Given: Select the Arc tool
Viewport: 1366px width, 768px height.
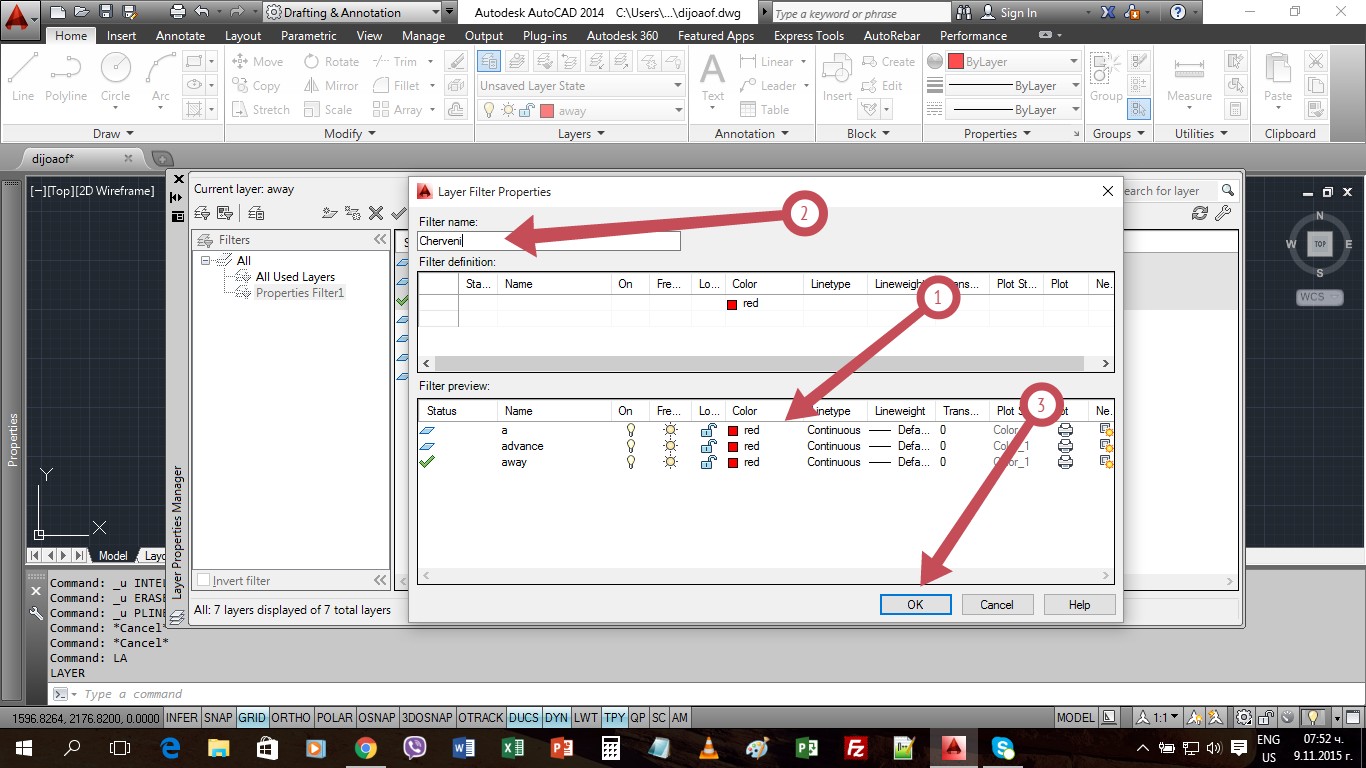Looking at the screenshot, I should (160, 76).
